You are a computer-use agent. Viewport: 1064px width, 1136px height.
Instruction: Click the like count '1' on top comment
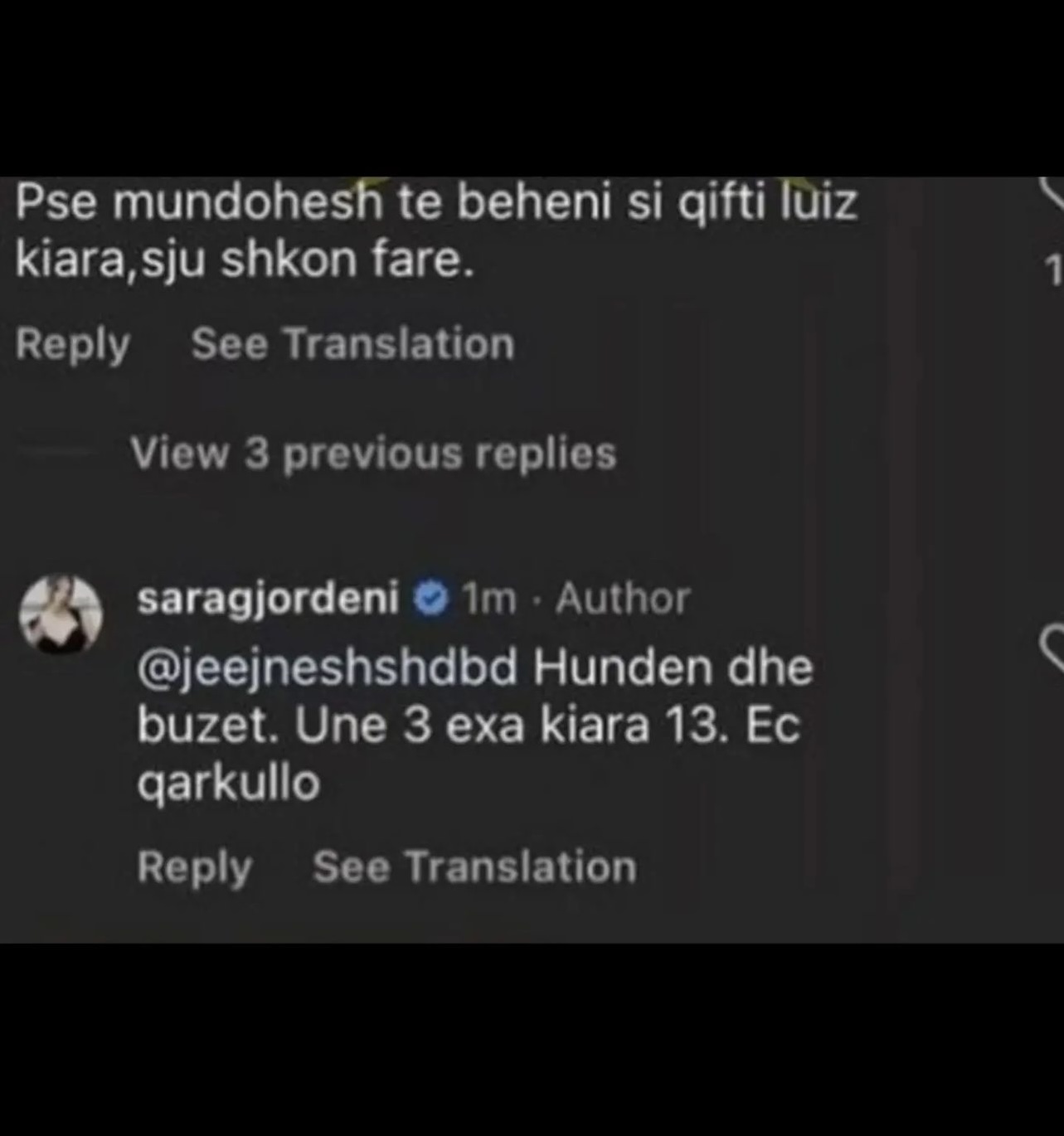click(1054, 270)
